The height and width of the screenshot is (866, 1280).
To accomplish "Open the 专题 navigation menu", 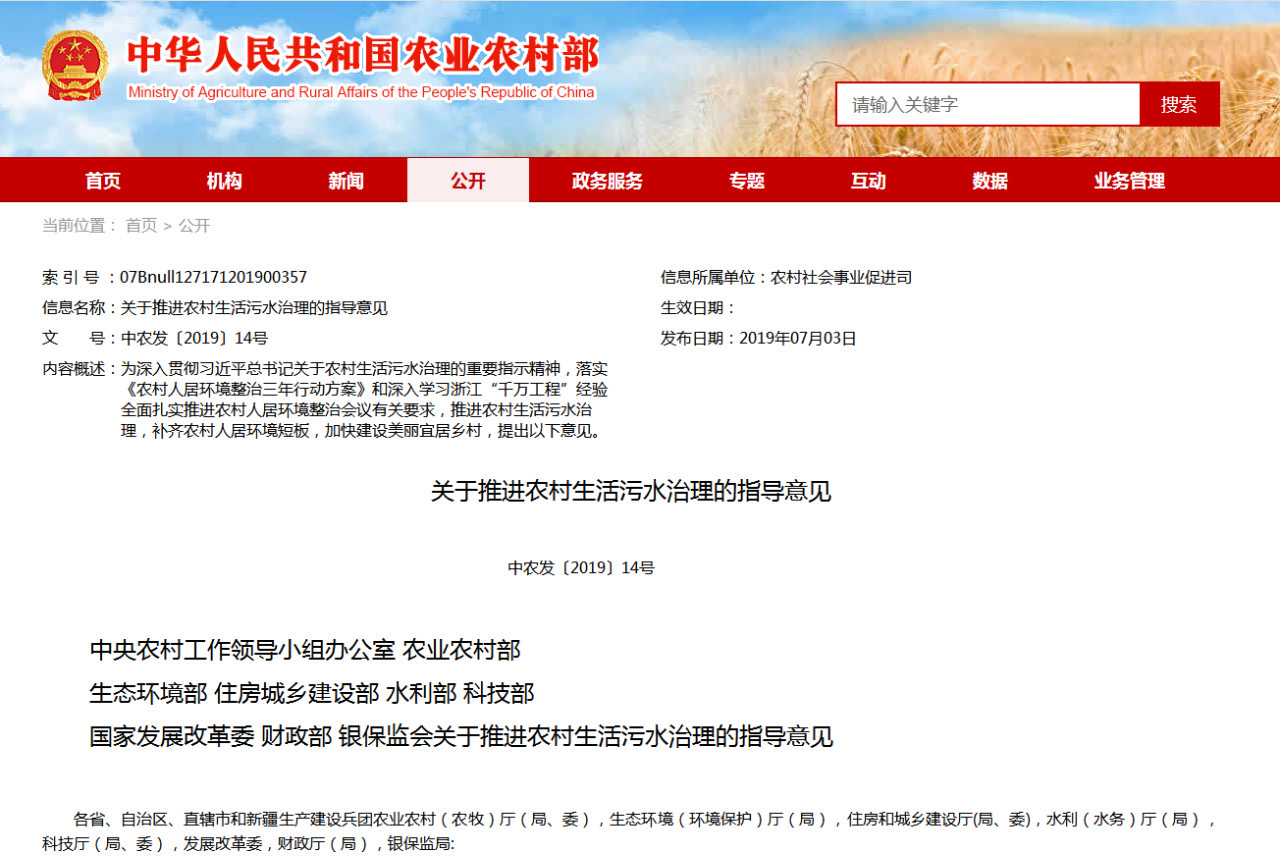I will click(745, 180).
